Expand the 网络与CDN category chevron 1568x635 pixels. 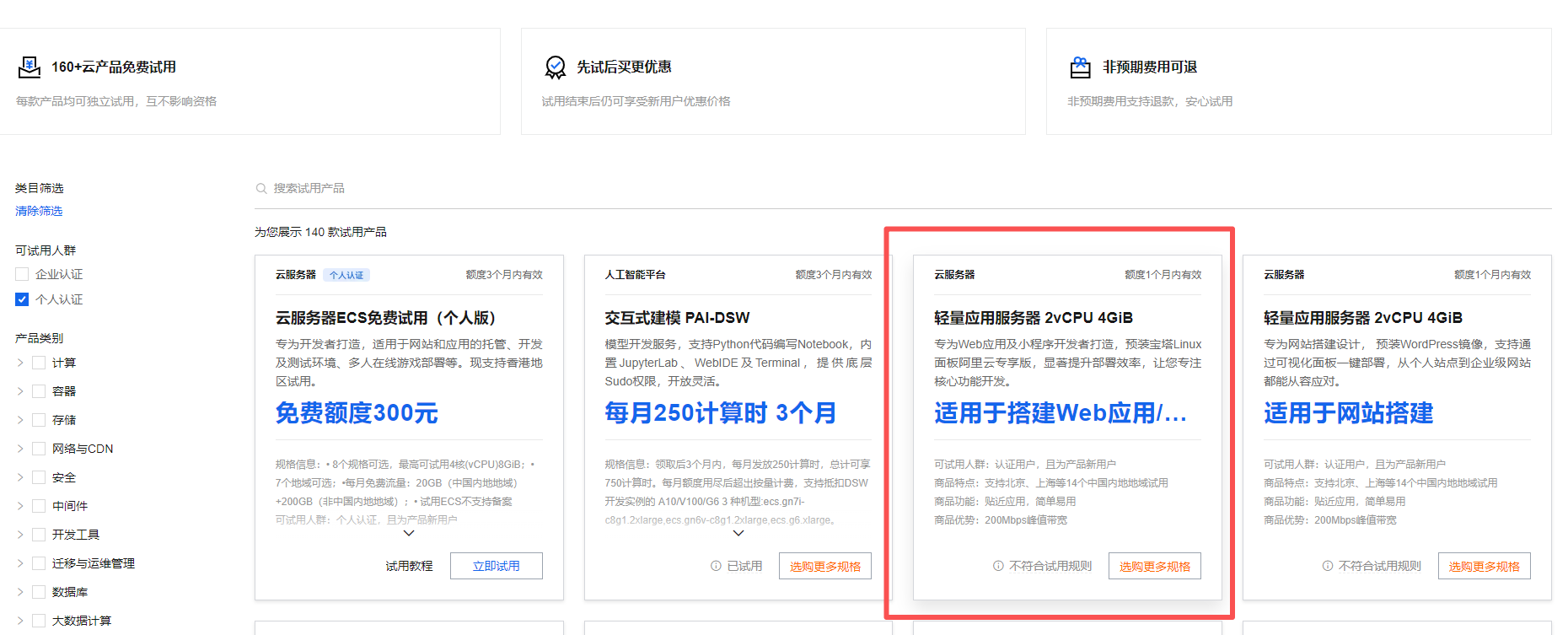[20, 449]
